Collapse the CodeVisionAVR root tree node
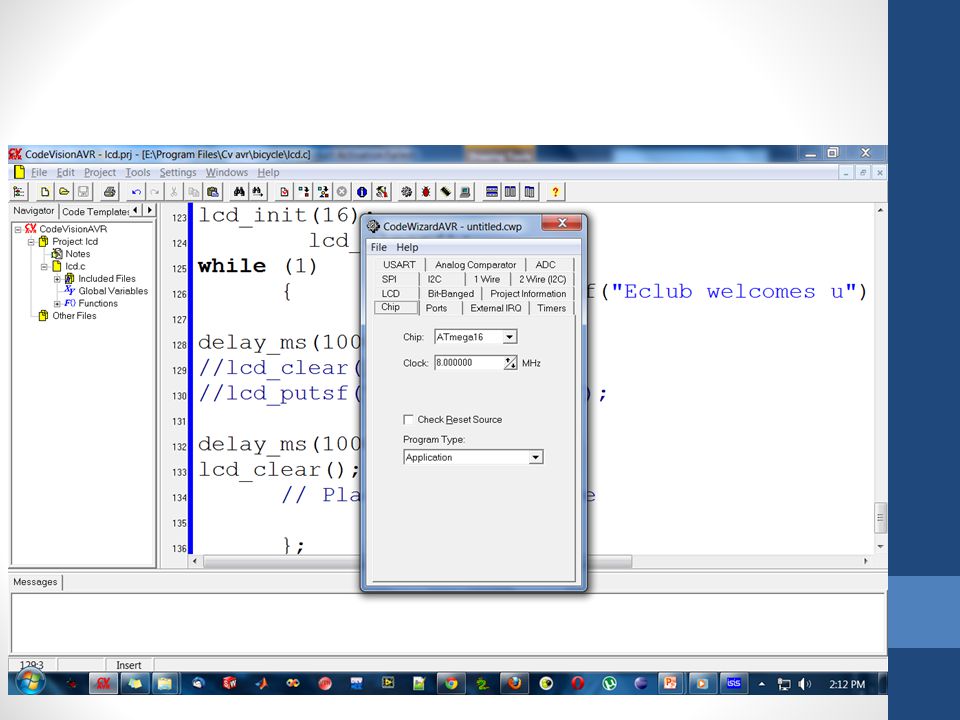The width and height of the screenshot is (960, 720). tap(18, 229)
